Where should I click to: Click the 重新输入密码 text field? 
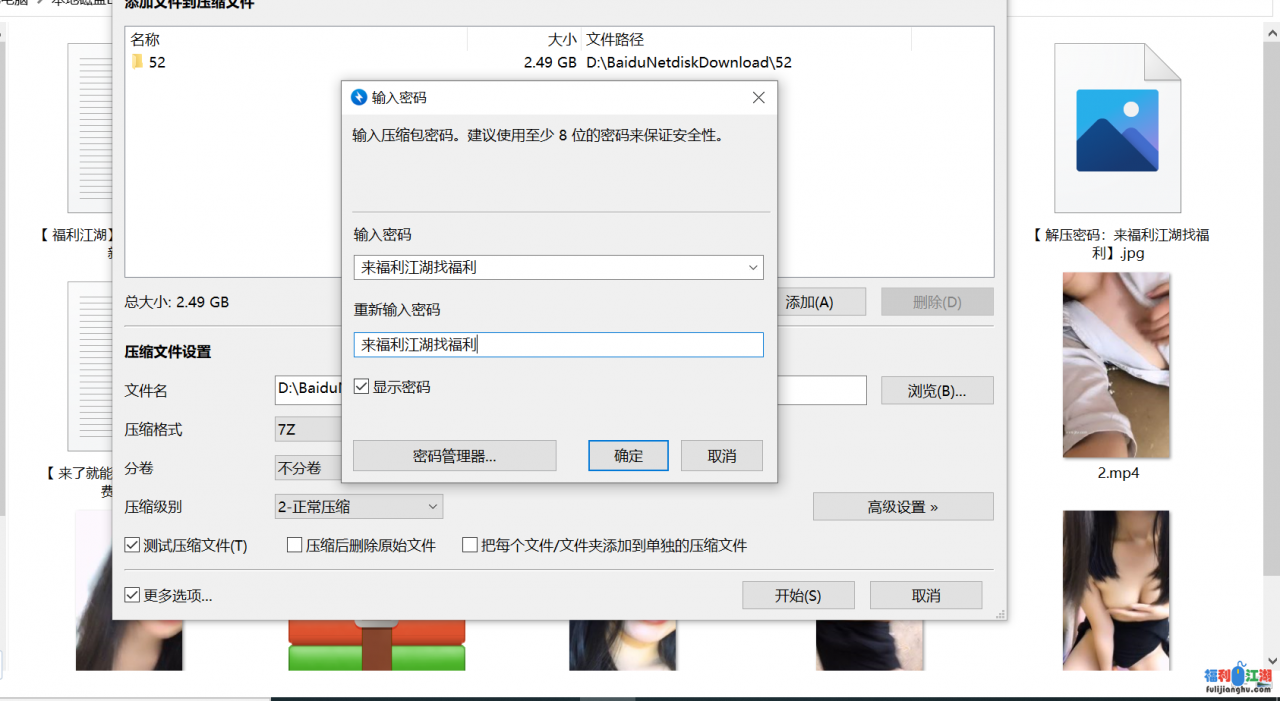[x=558, y=345]
